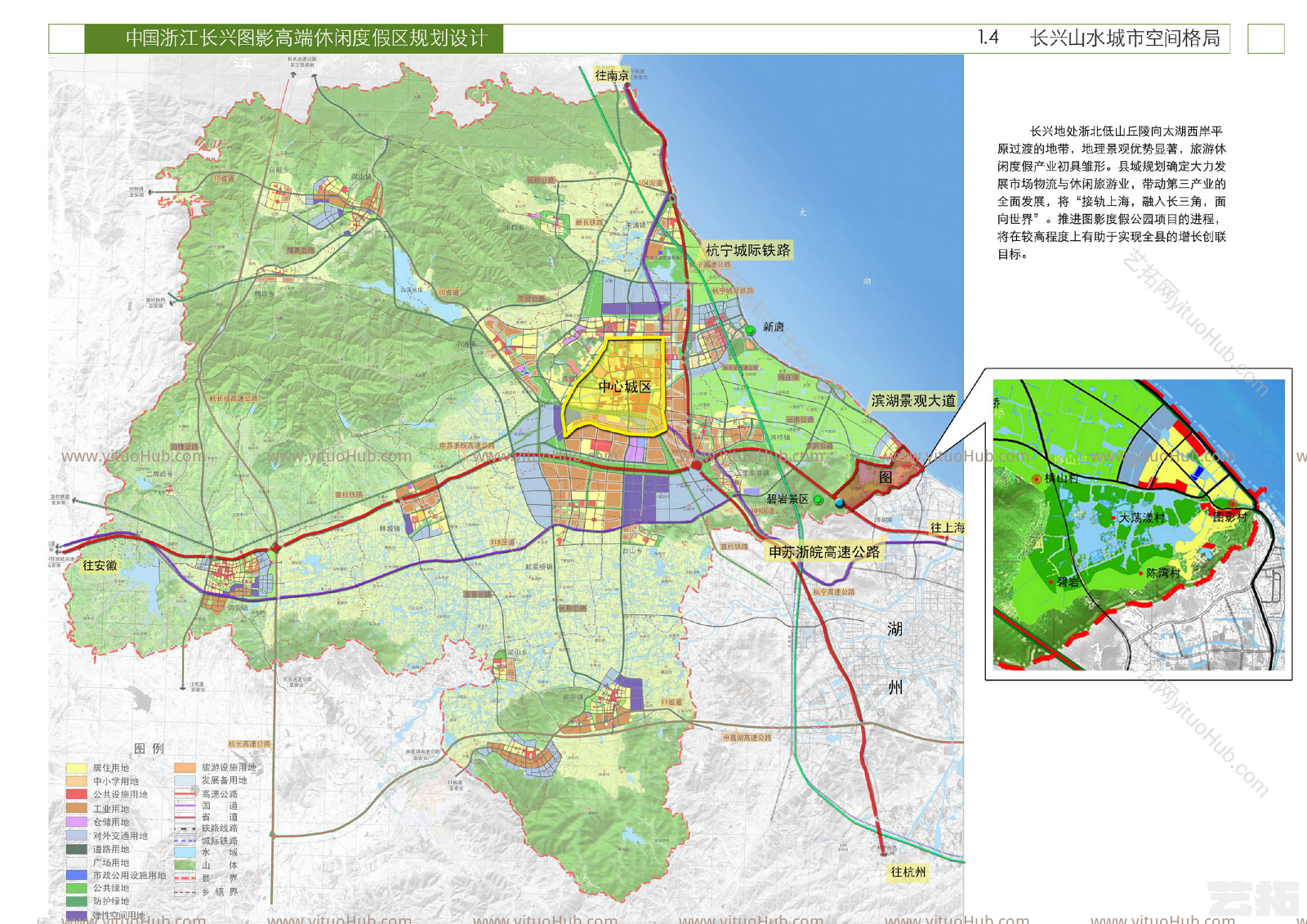This screenshot has height=924, width=1307.
Task: Click the 城际铁路 legend text
Action: point(220,841)
